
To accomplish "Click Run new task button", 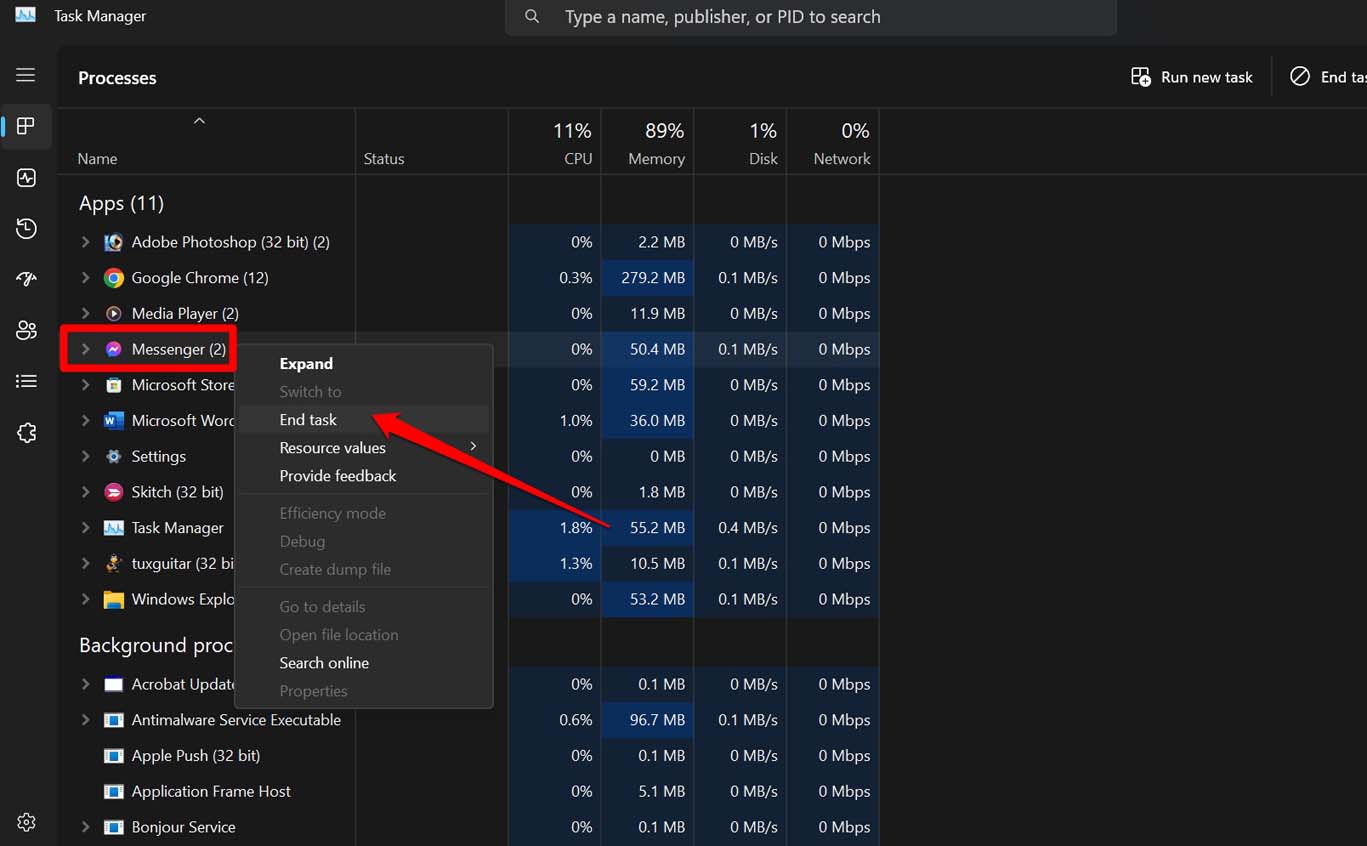I will click(x=1191, y=77).
